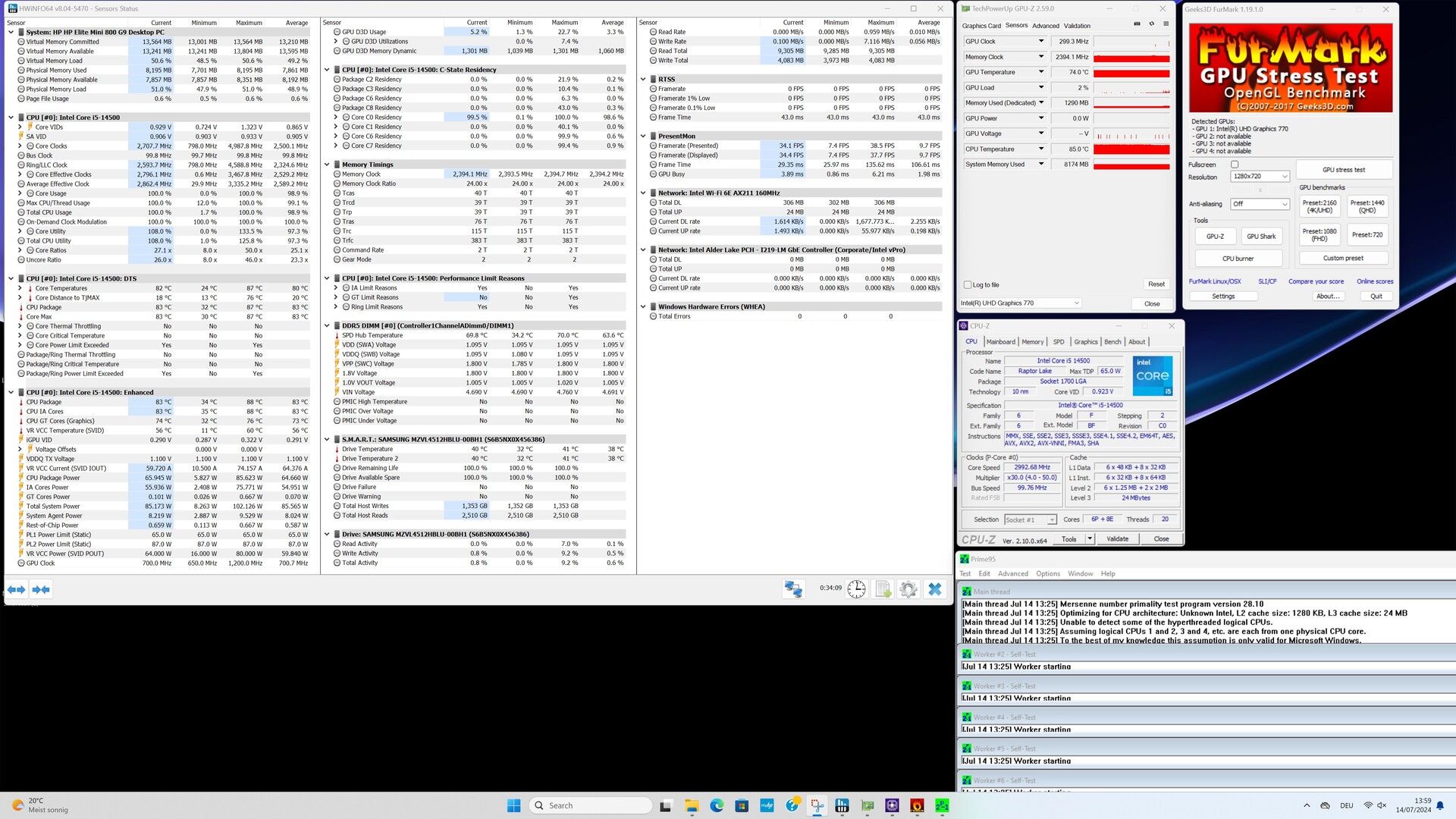The width and height of the screenshot is (1456, 819).
Task: Open GPU-Z graphics adapter selection dropdown
Action: (1020, 303)
